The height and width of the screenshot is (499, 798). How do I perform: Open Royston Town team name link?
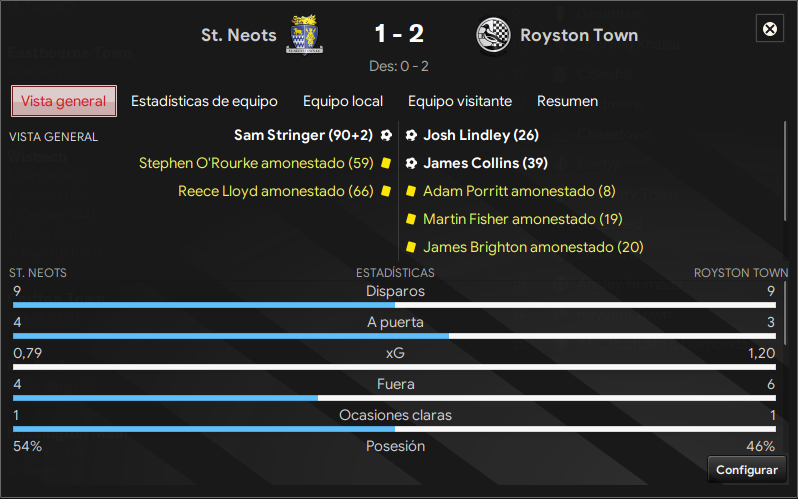[579, 35]
